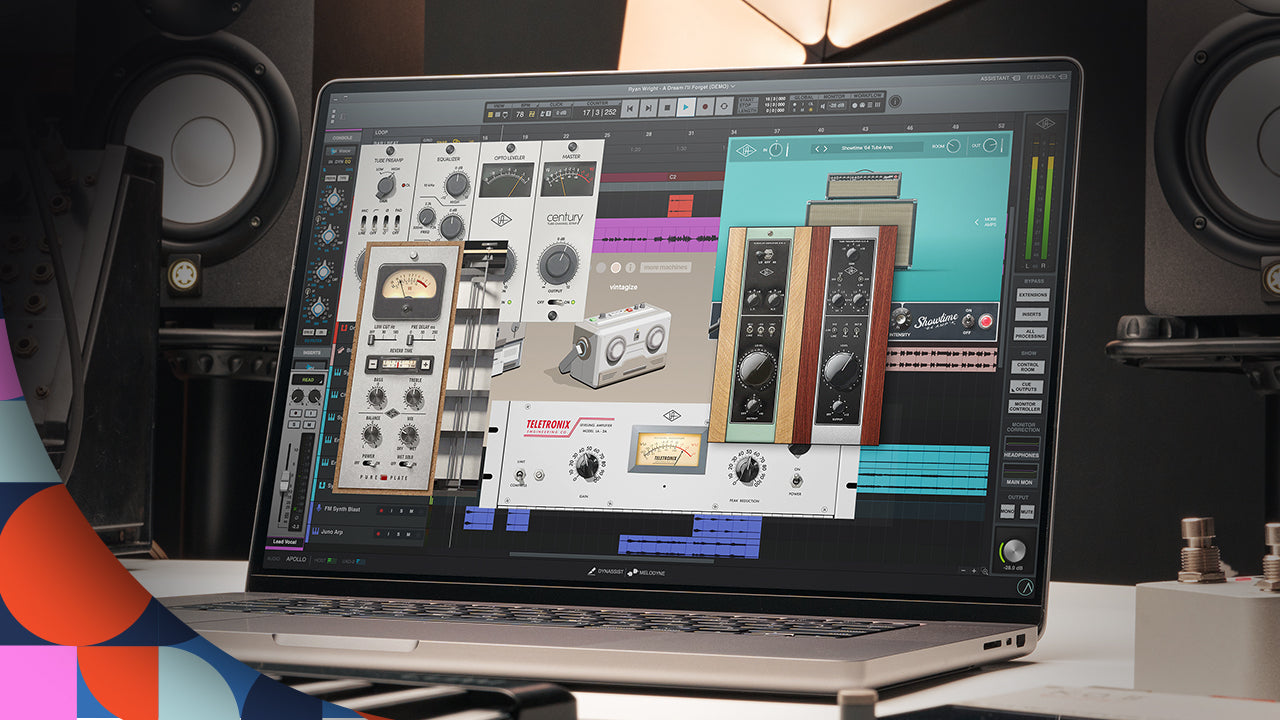The height and width of the screenshot is (720, 1280).
Task: Toggle the loop cycle transport button
Action: click(724, 107)
